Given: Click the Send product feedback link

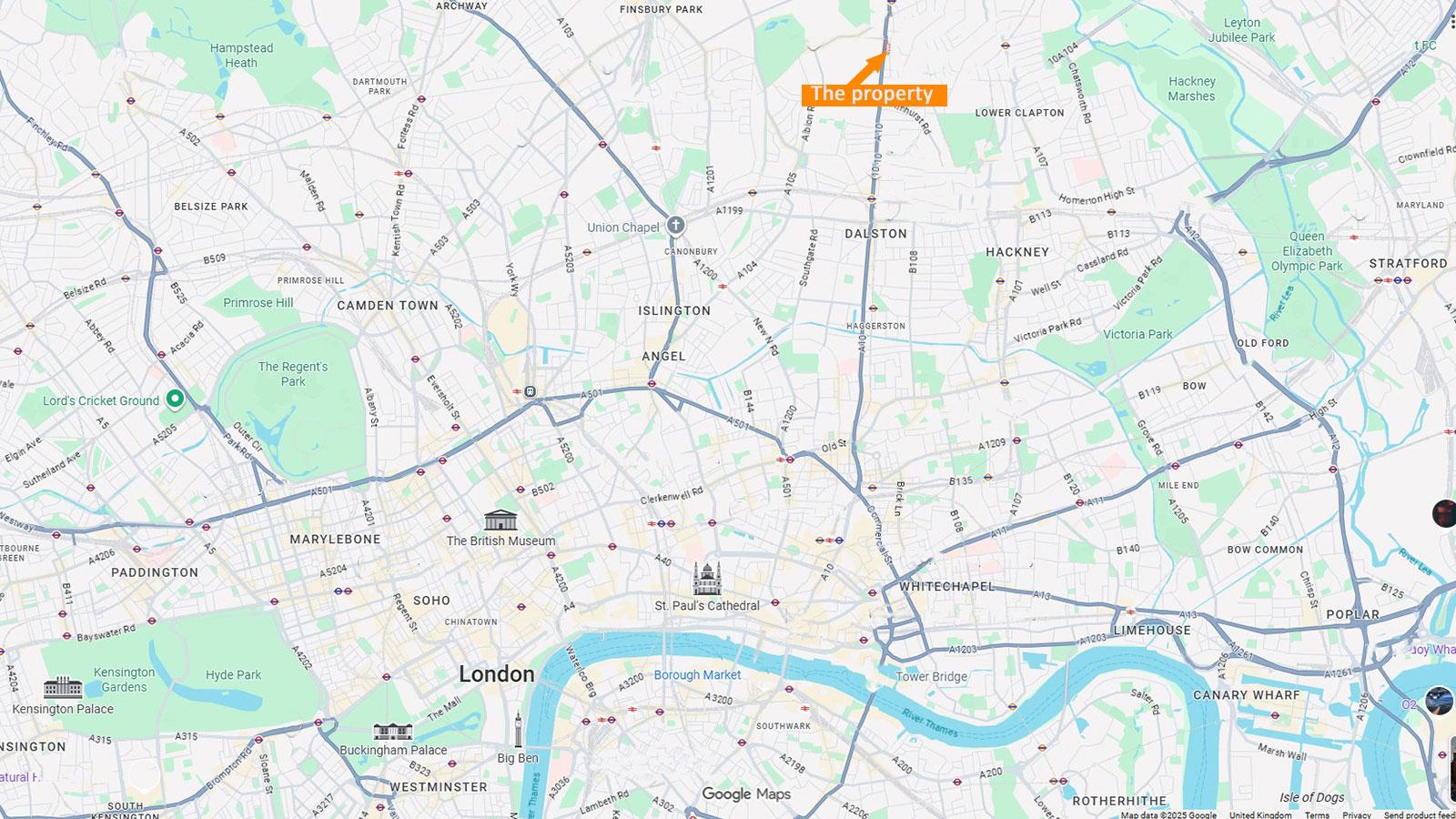Looking at the screenshot, I should 1419,814.
